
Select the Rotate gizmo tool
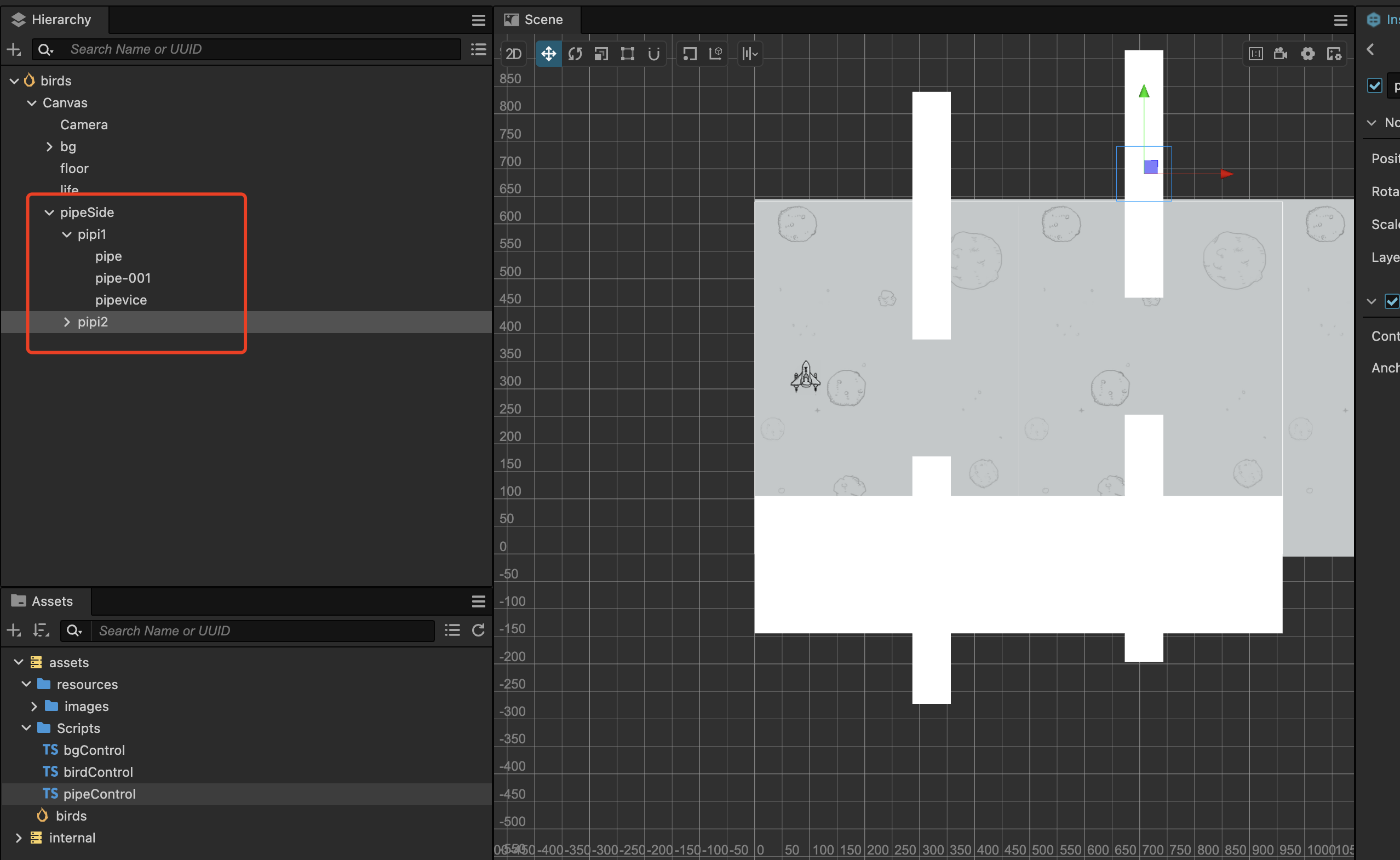tap(575, 54)
